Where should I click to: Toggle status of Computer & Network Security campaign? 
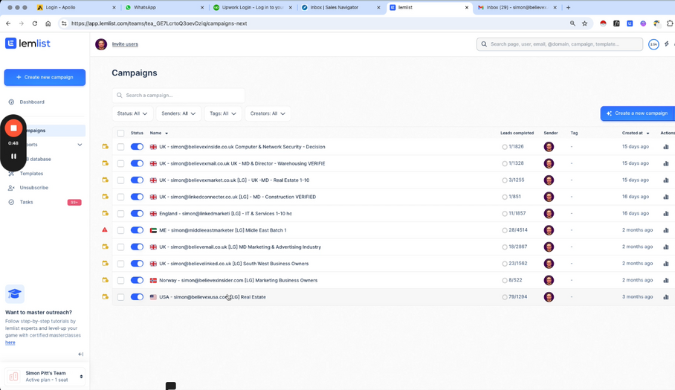point(137,147)
